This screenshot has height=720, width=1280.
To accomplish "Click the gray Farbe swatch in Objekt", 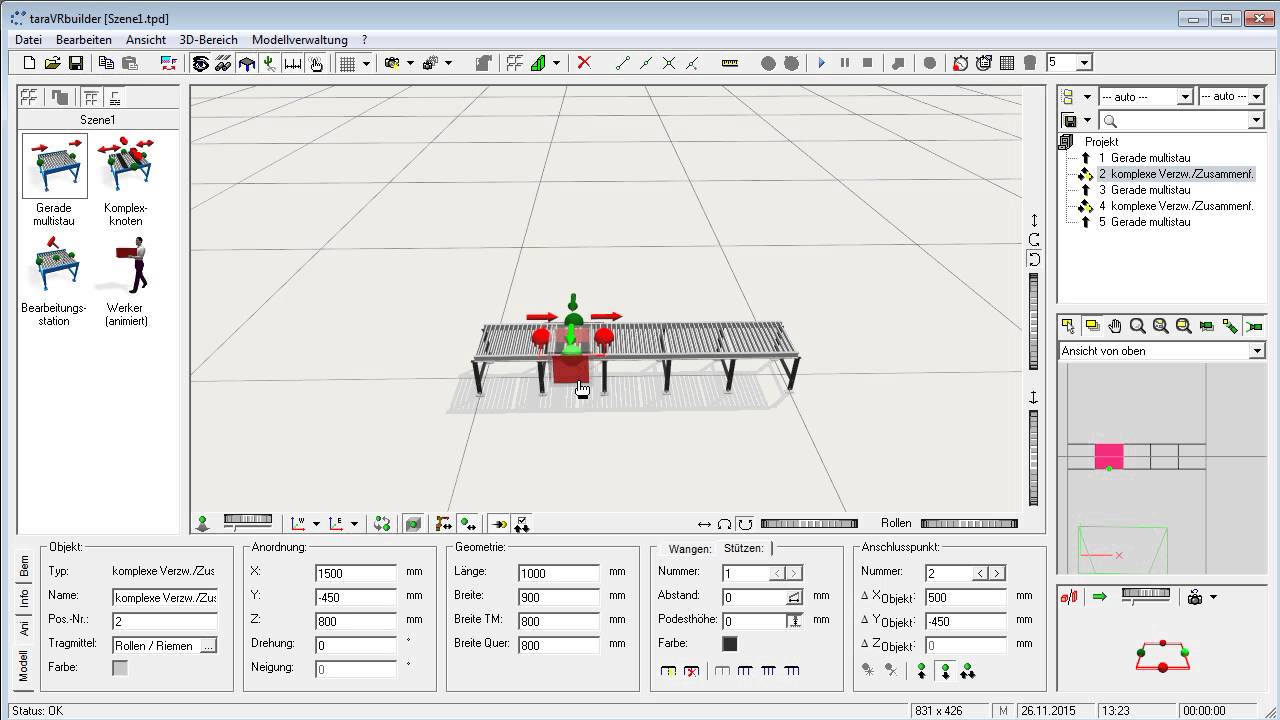I will point(120,668).
